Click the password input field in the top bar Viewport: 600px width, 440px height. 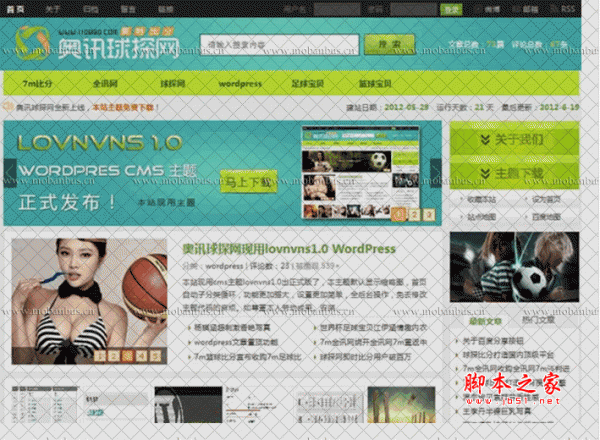coord(413,10)
